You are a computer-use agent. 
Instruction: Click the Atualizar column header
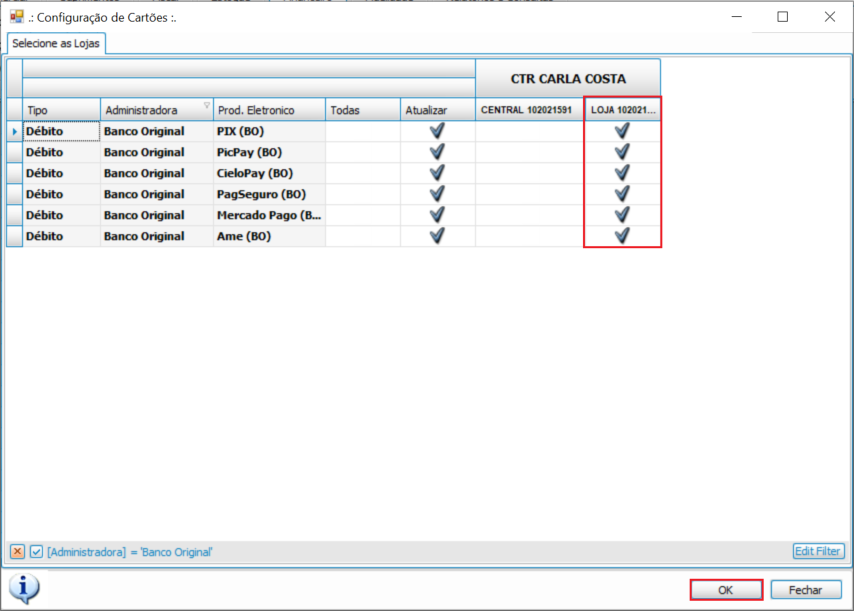pyautogui.click(x=438, y=110)
